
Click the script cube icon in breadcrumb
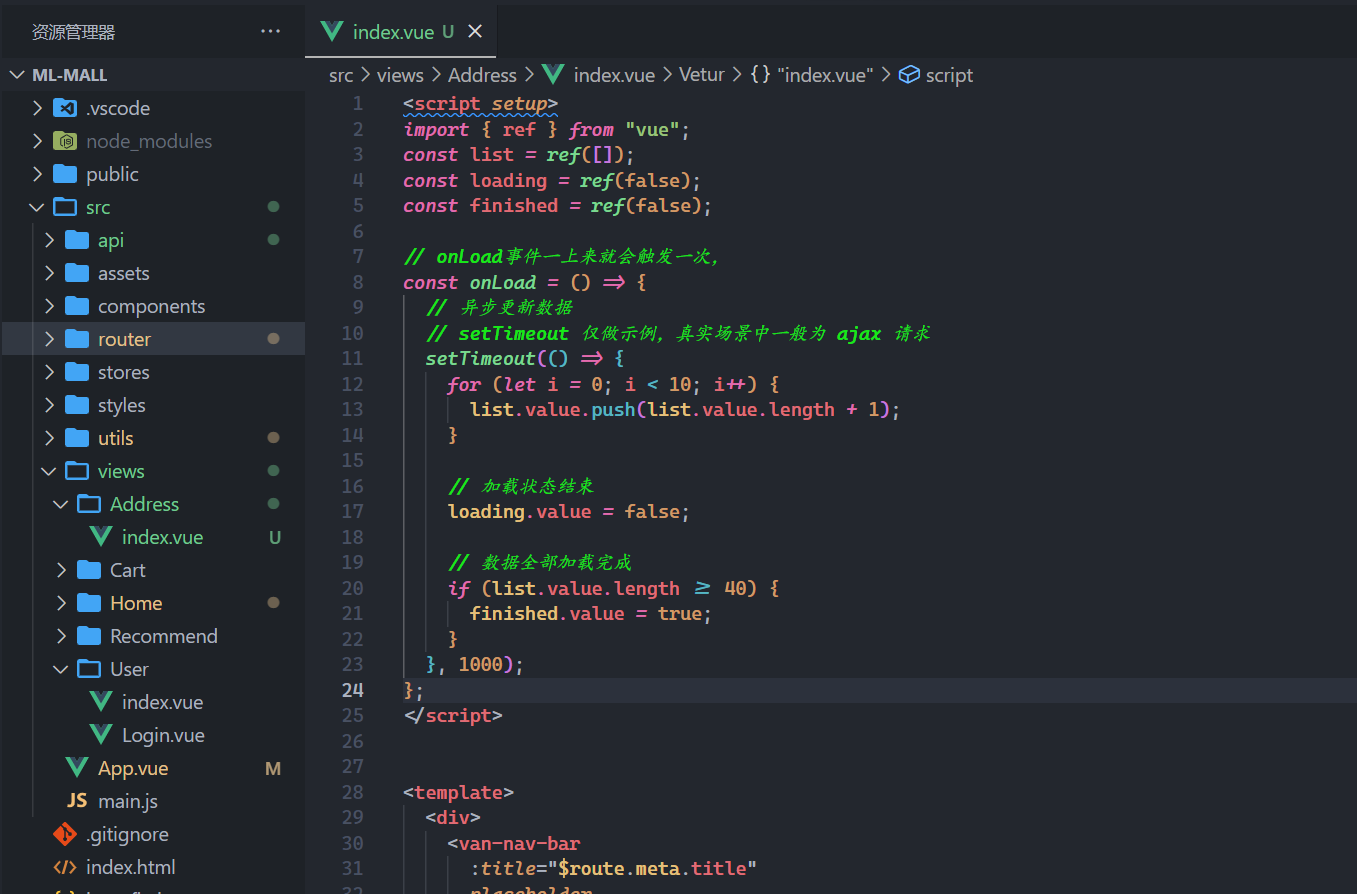tap(909, 75)
